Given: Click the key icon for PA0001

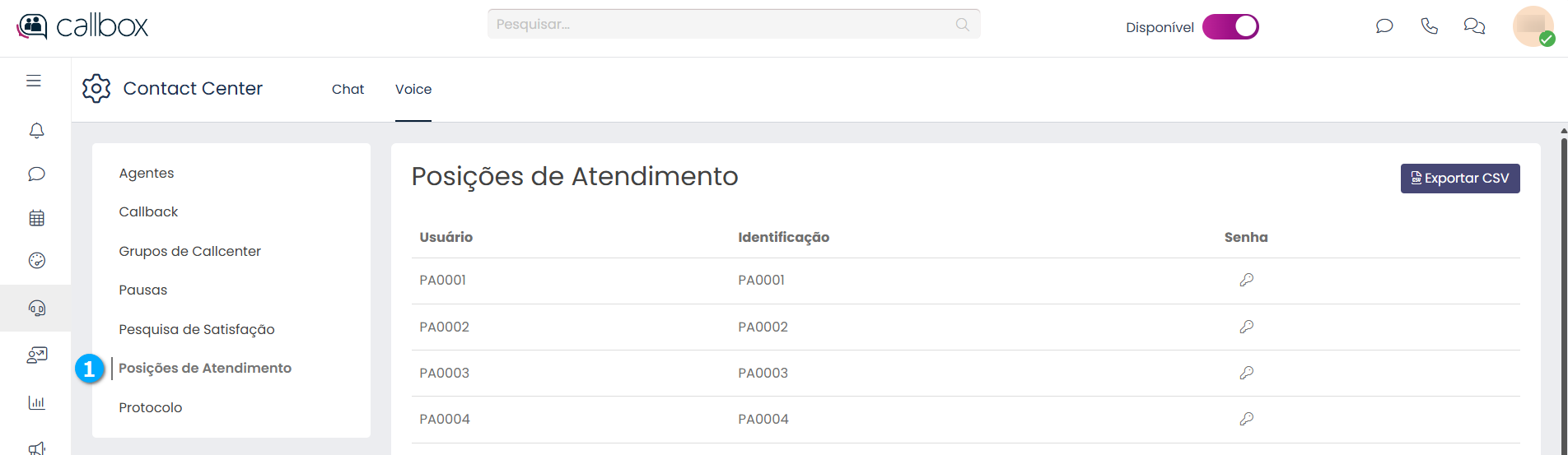Looking at the screenshot, I should (1247, 280).
